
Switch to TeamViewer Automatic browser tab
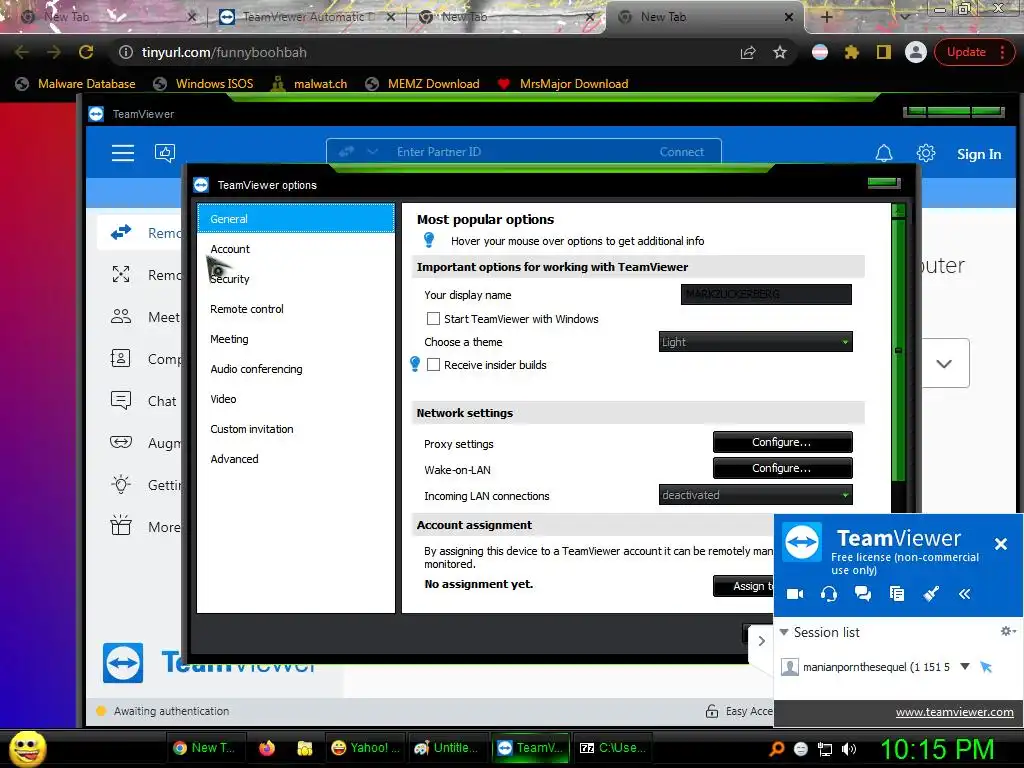[x=308, y=17]
